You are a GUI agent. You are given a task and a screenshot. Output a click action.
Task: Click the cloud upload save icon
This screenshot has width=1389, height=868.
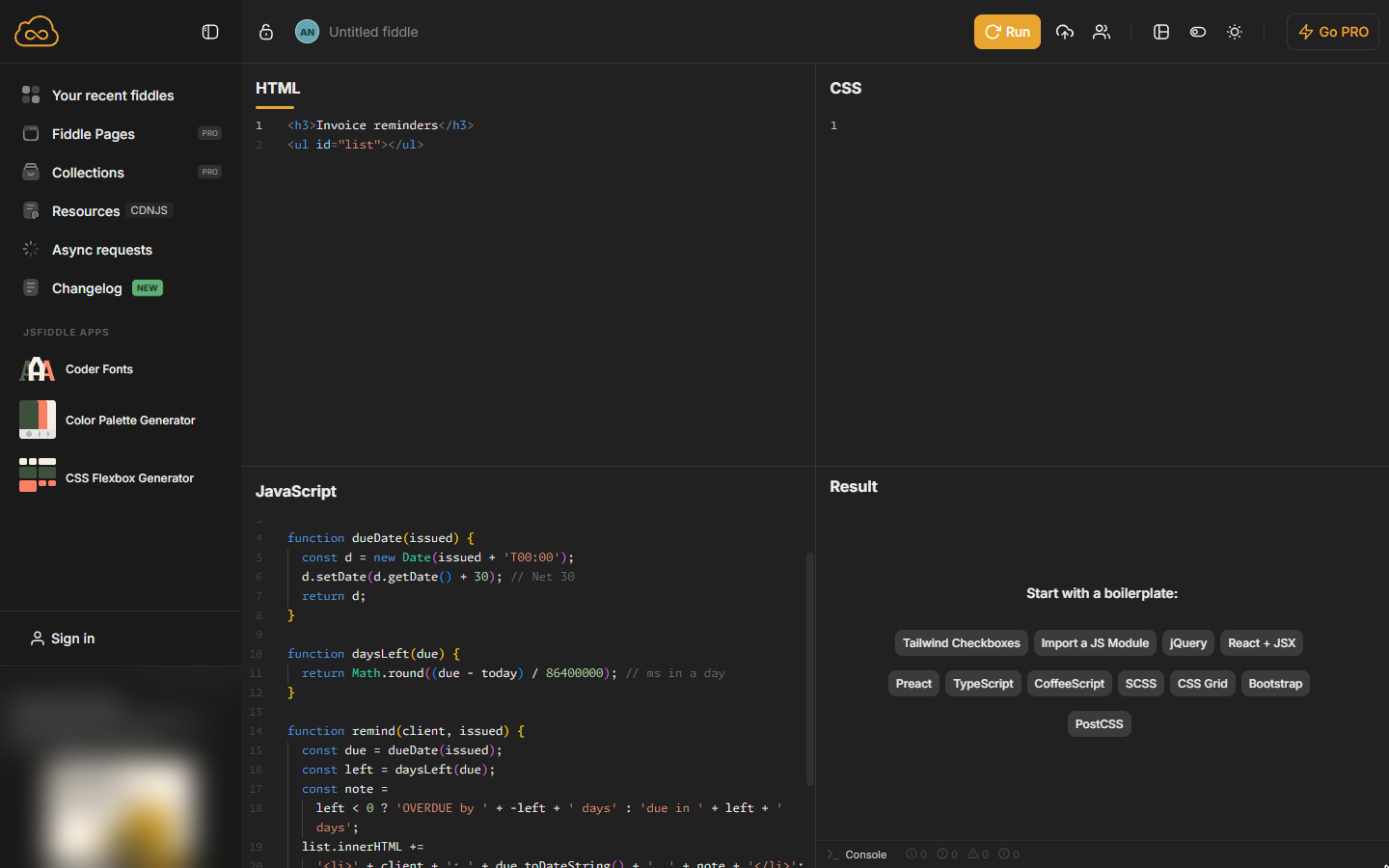[x=1065, y=32]
